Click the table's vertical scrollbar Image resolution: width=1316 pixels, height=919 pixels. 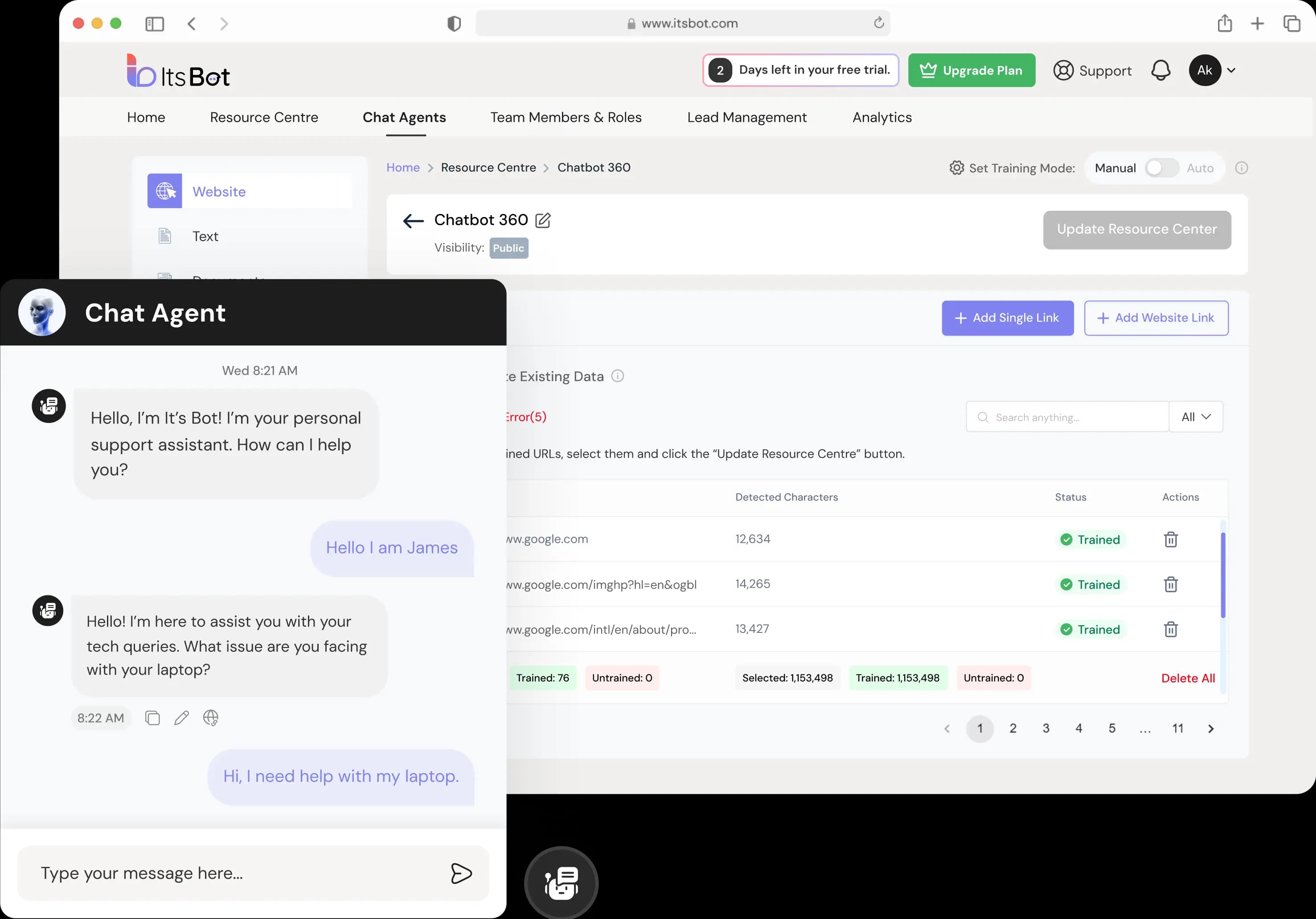tap(1222, 574)
